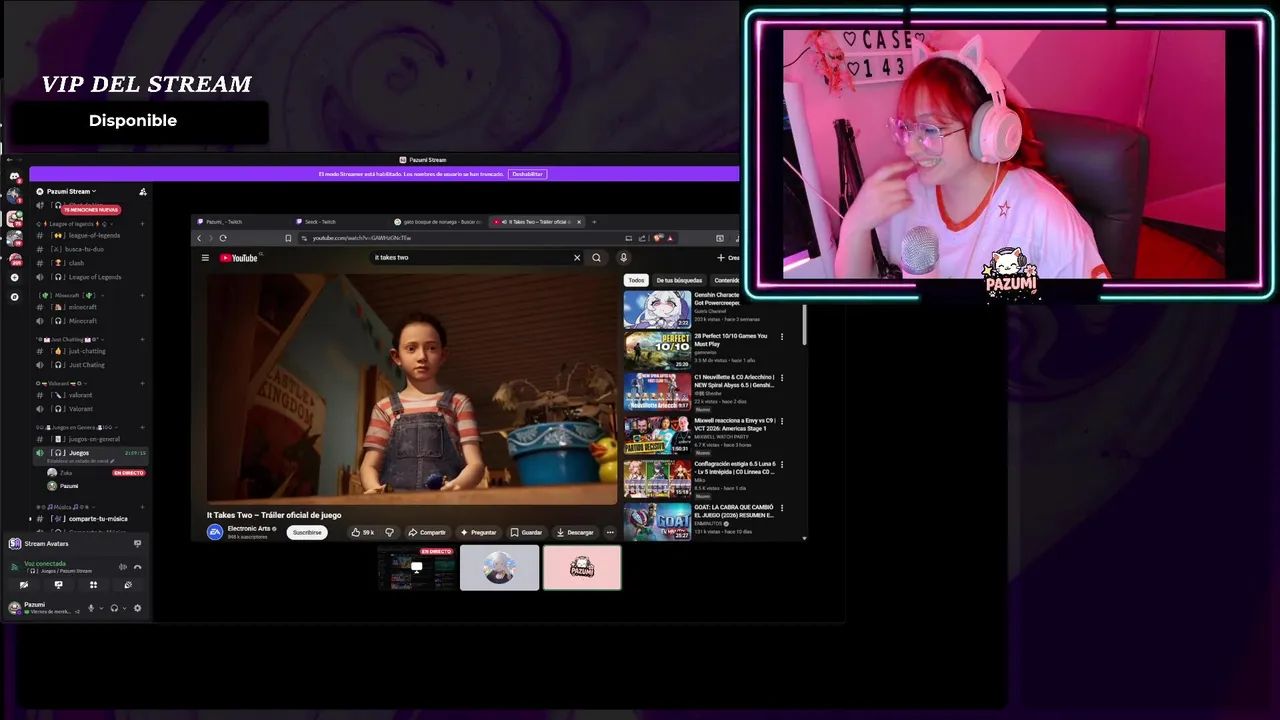
Task: Click the youtube.com address bar URL
Action: pyautogui.click(x=362, y=238)
